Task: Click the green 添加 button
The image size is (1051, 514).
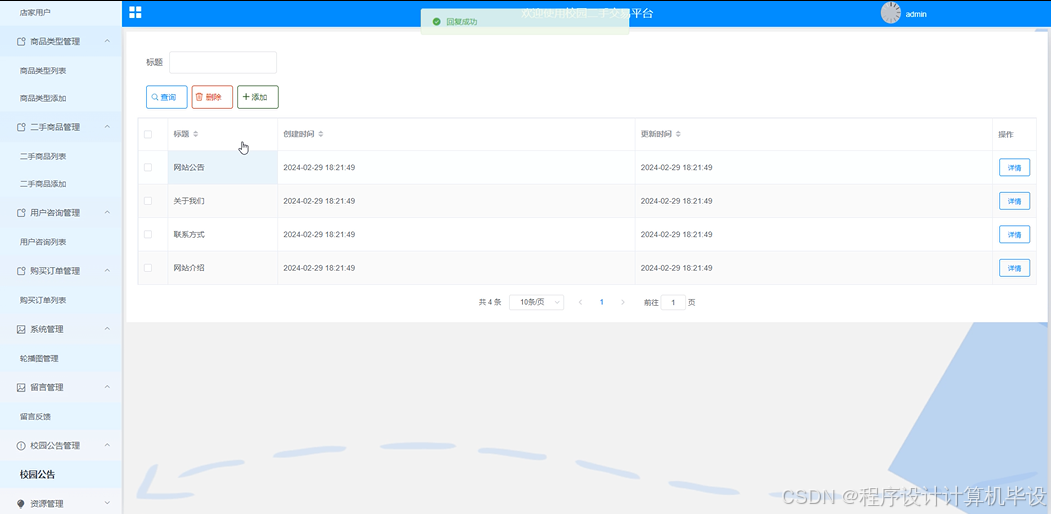Action: pyautogui.click(x=258, y=97)
